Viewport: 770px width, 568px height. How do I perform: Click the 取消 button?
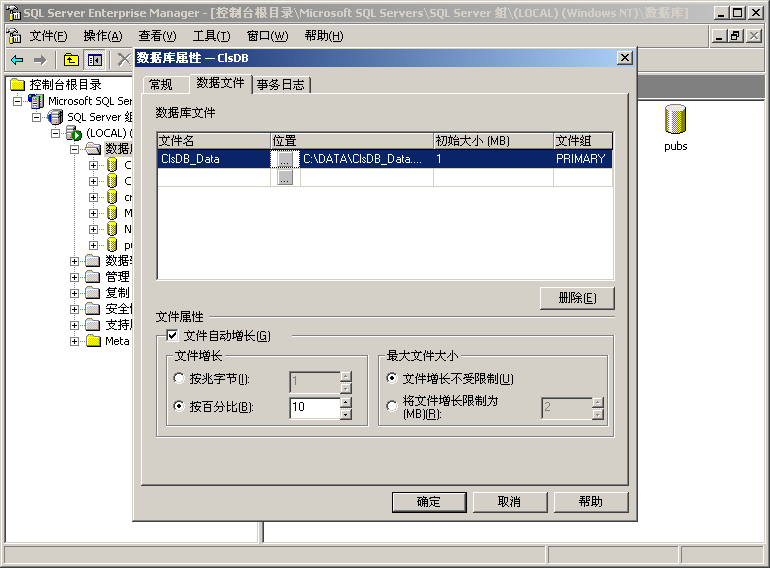510,502
